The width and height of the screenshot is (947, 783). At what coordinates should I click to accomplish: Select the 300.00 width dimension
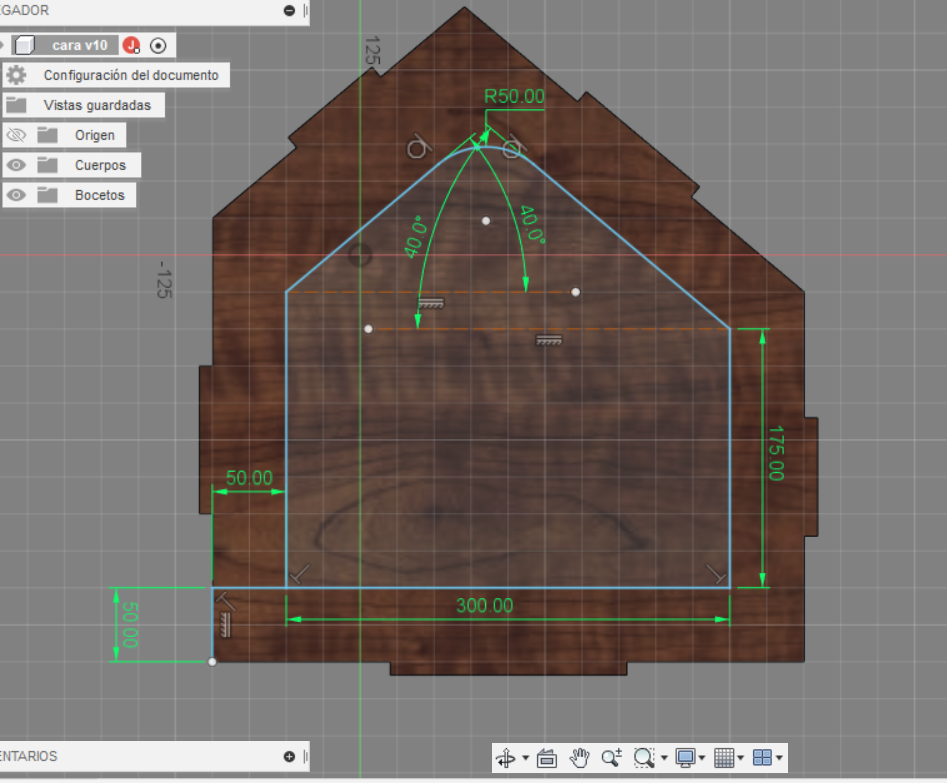point(484,605)
